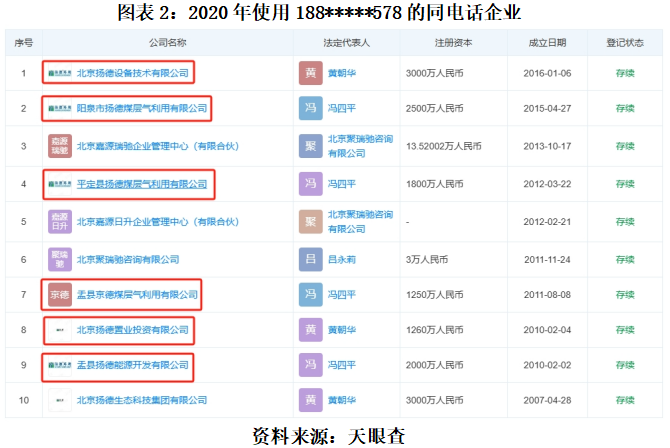This screenshot has height=448, width=670.
Task: Click the 嘉源日升 company badge icon
Action: click(x=60, y=222)
